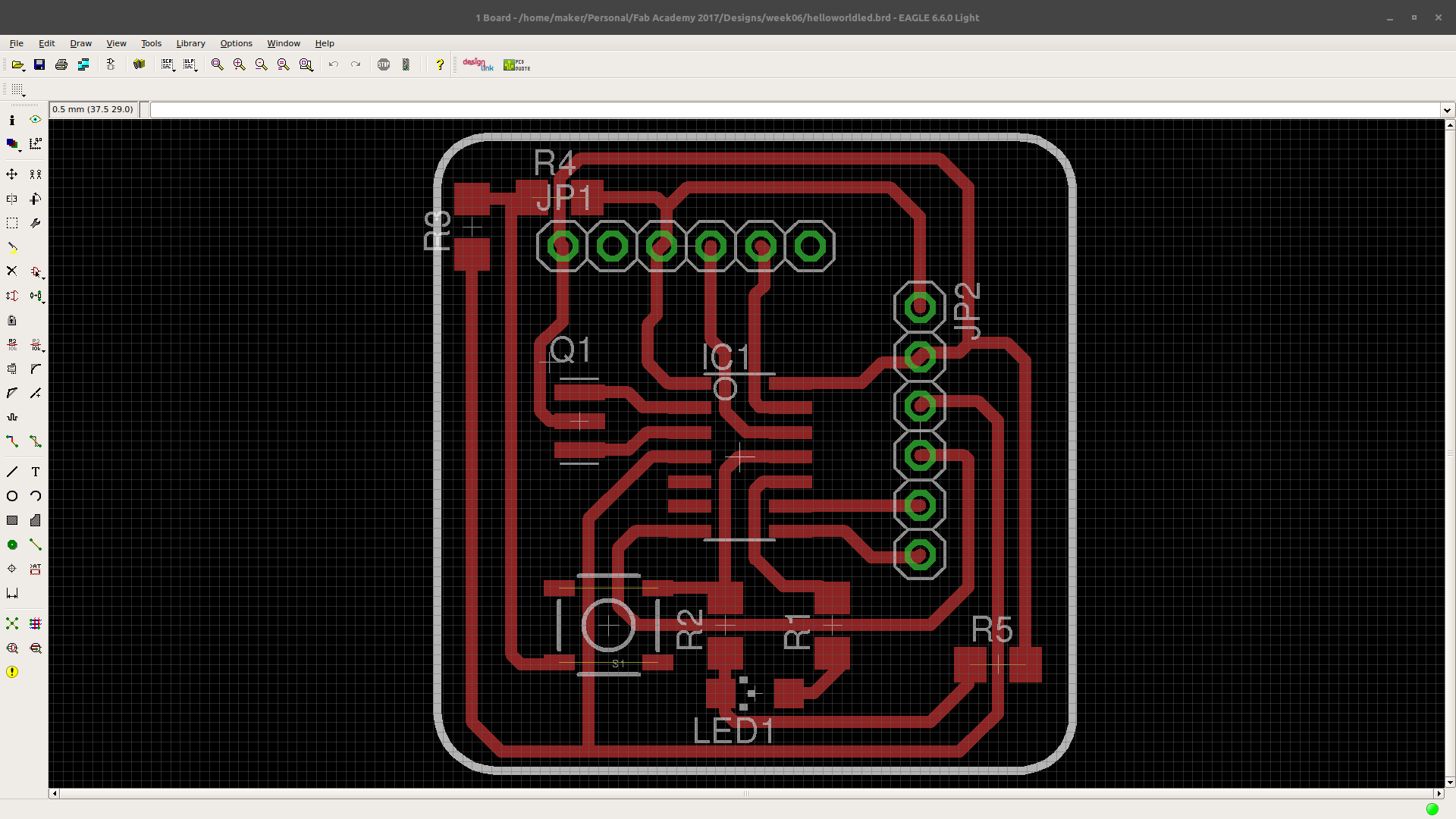The image size is (1456, 819).
Task: Open the Autorouter tool
Action: tap(35, 623)
